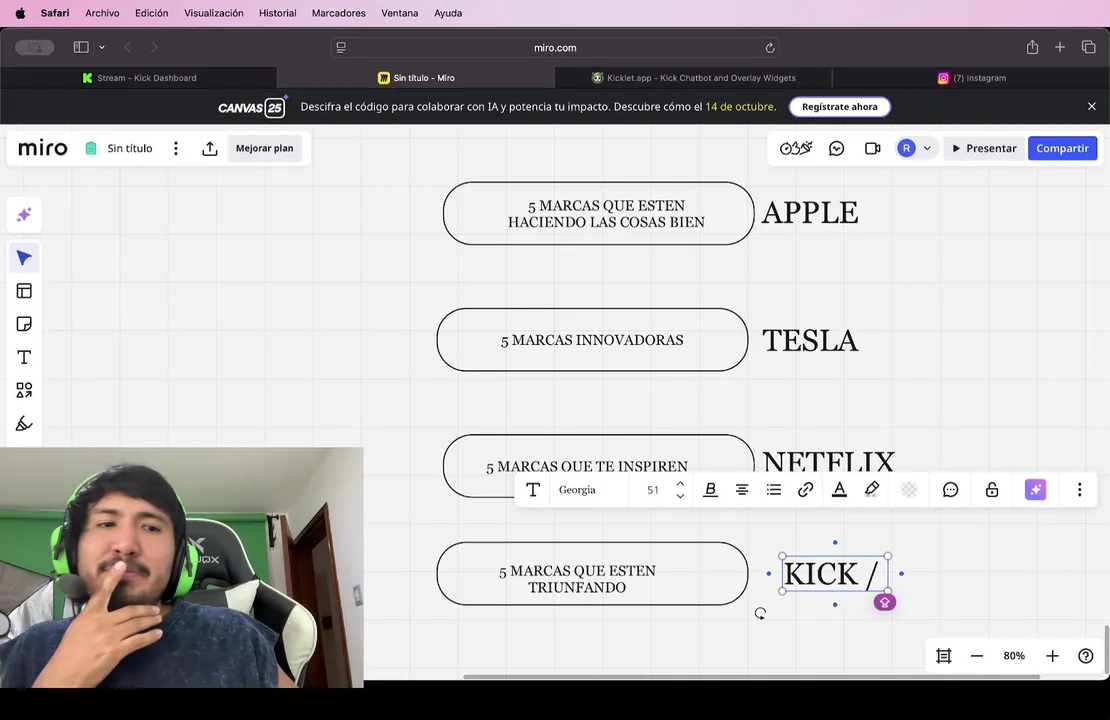1110x720 pixels.
Task: Open the help question mark icon
Action: 1085,656
